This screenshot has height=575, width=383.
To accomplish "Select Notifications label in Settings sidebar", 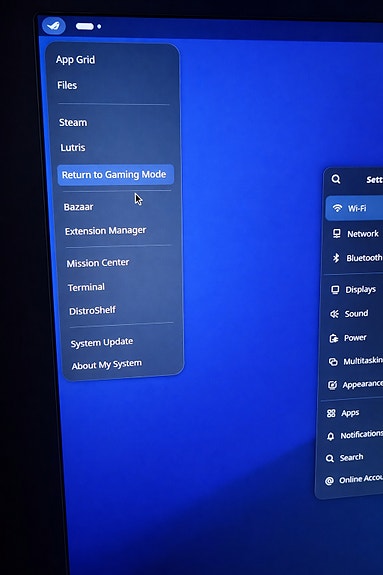I will click(361, 435).
